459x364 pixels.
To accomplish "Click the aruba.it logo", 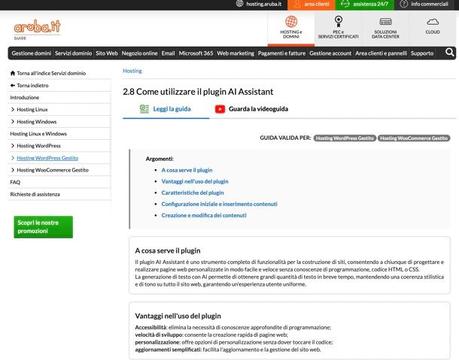I will pyautogui.click(x=37, y=27).
